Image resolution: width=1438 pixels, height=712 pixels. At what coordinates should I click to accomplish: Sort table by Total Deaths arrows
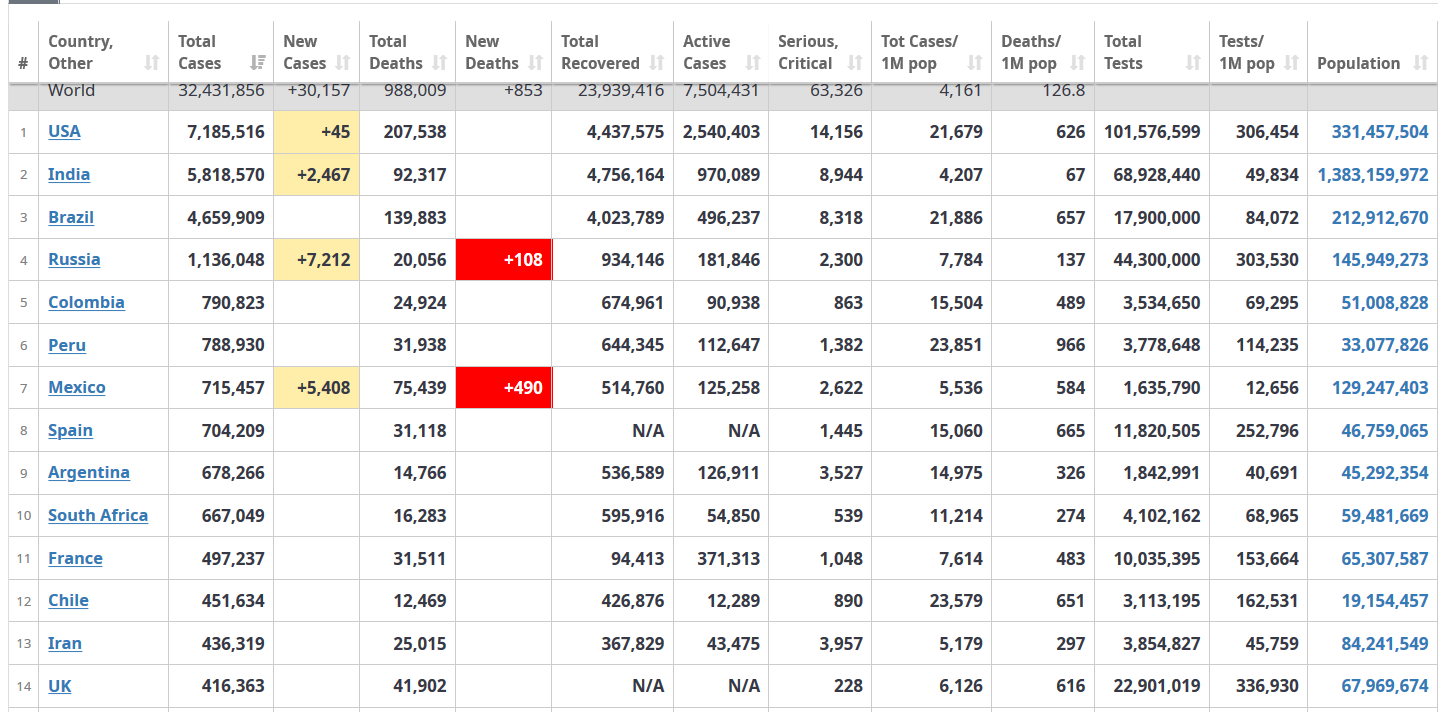(x=439, y=63)
